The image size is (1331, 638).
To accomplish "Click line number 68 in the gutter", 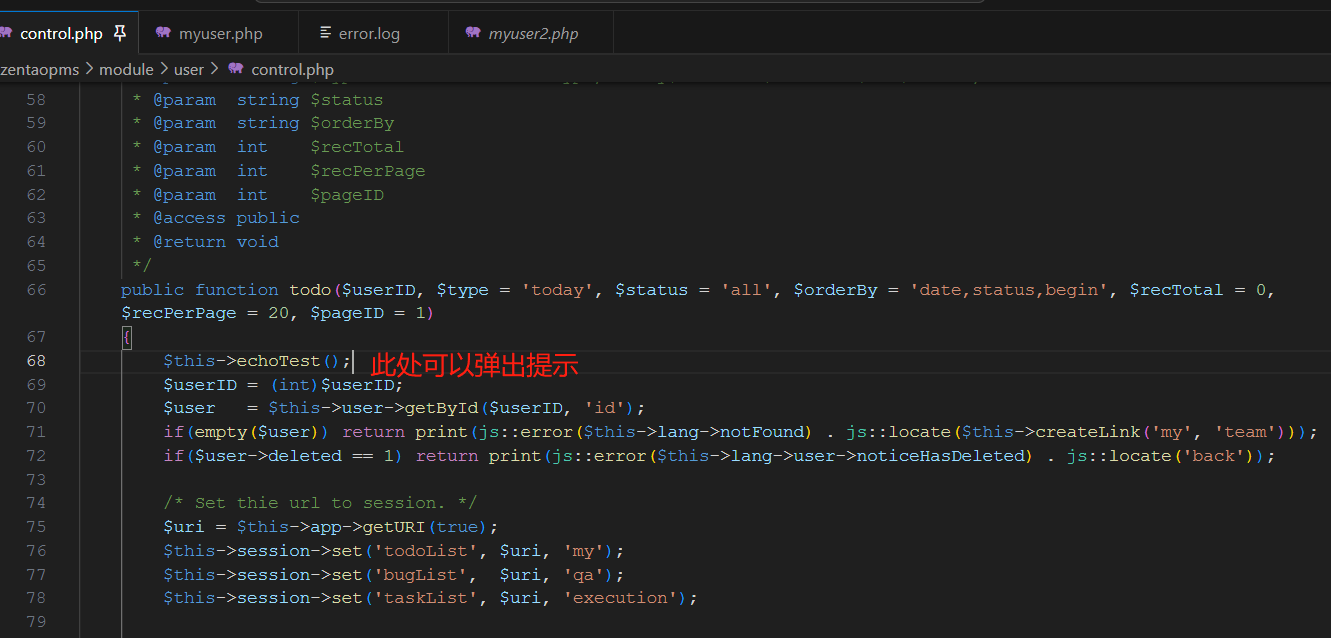I will (x=36, y=361).
